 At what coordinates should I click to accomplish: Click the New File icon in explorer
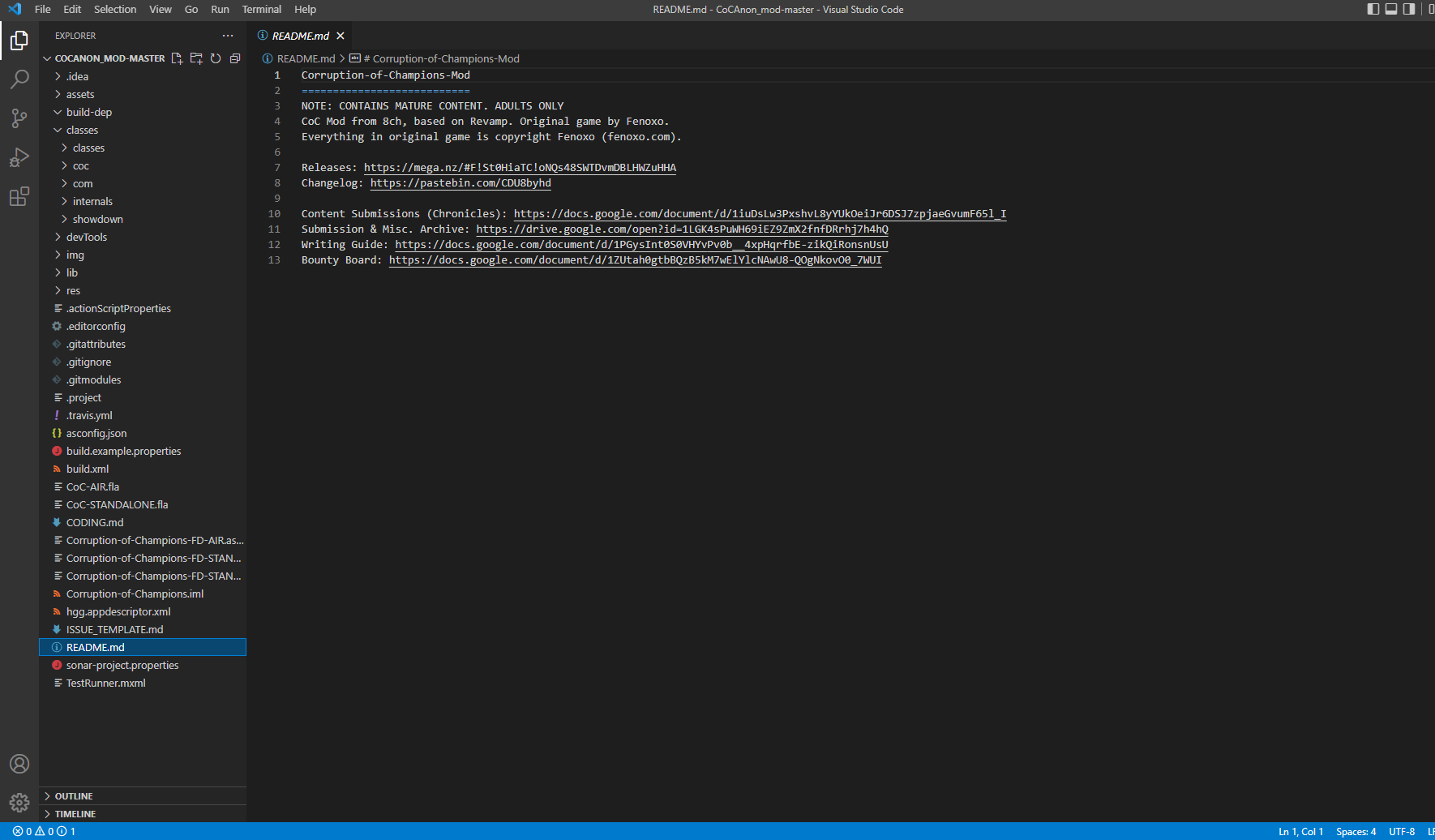pyautogui.click(x=177, y=58)
